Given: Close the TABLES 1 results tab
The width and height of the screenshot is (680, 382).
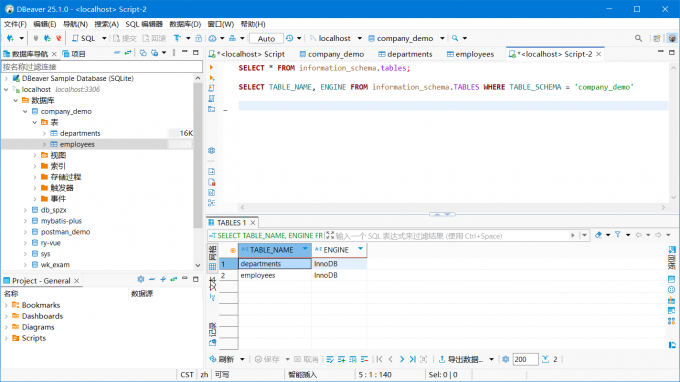Looking at the screenshot, I should click(252, 222).
